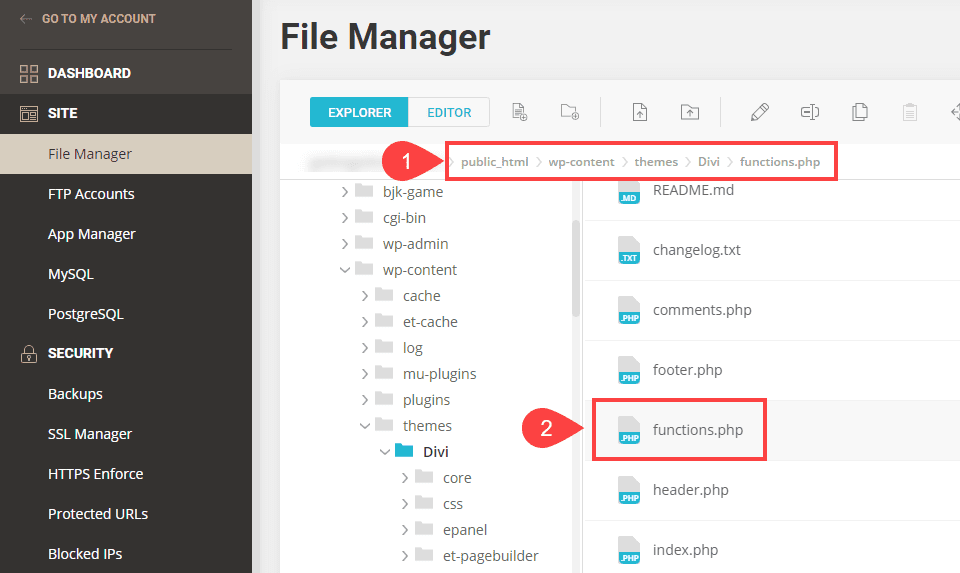The height and width of the screenshot is (573, 960).
Task: Click the plugins folder icon in tree
Action: coord(384,399)
